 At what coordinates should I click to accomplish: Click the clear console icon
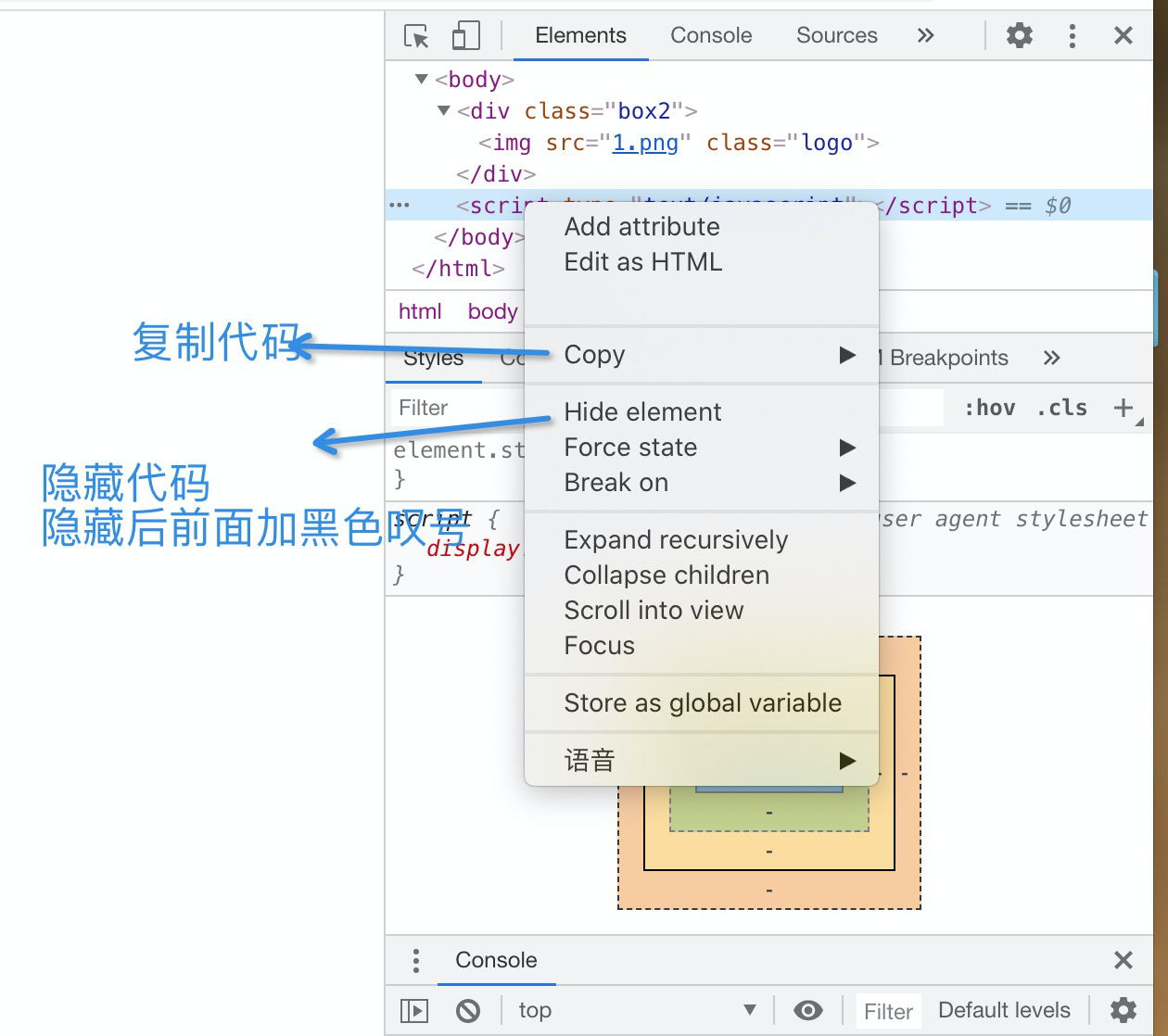[x=468, y=1010]
